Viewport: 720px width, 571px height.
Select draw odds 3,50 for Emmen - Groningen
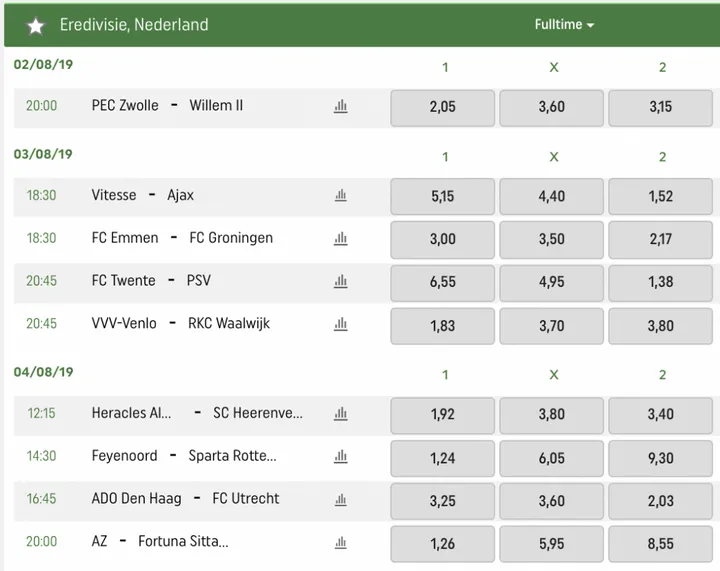[551, 240]
